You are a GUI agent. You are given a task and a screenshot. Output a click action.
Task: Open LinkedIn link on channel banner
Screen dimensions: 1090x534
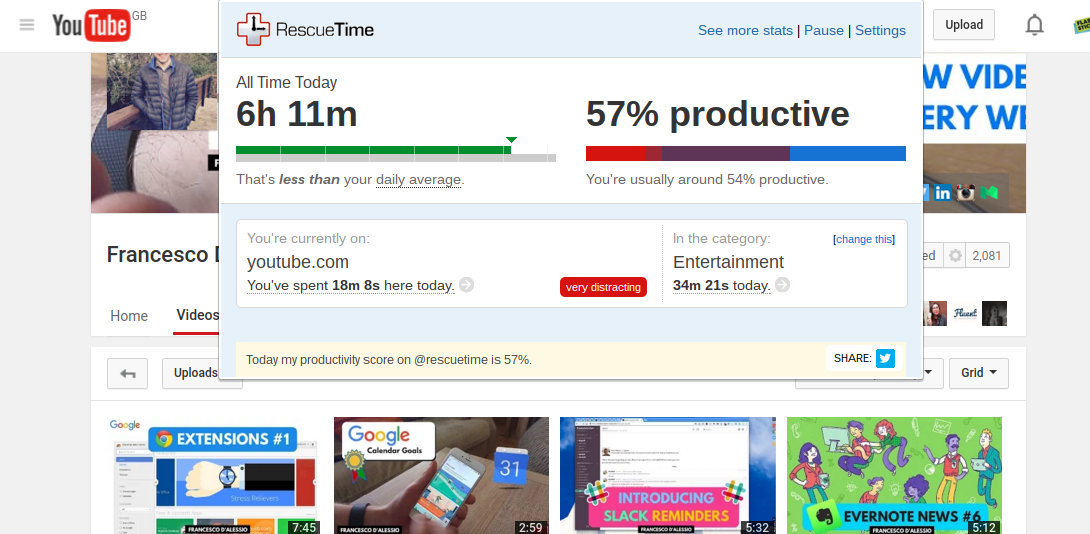[942, 193]
